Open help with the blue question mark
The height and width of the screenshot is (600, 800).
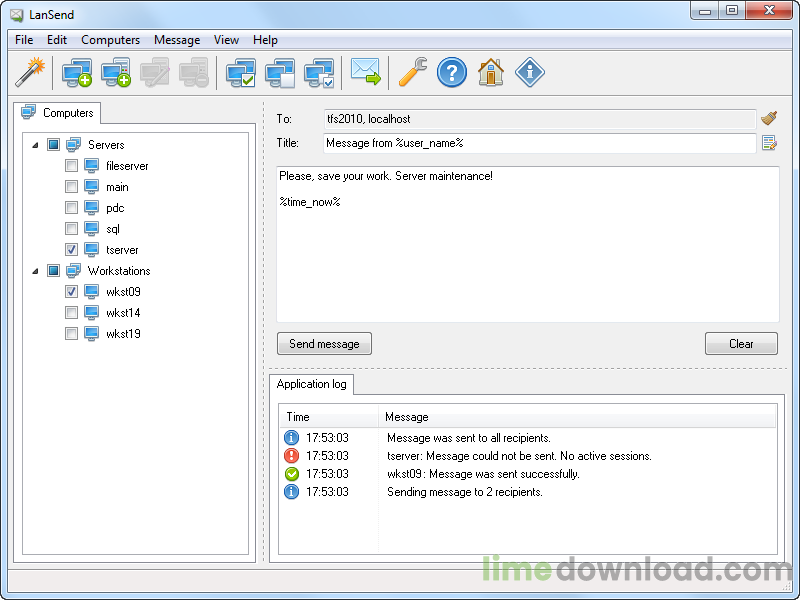point(452,72)
